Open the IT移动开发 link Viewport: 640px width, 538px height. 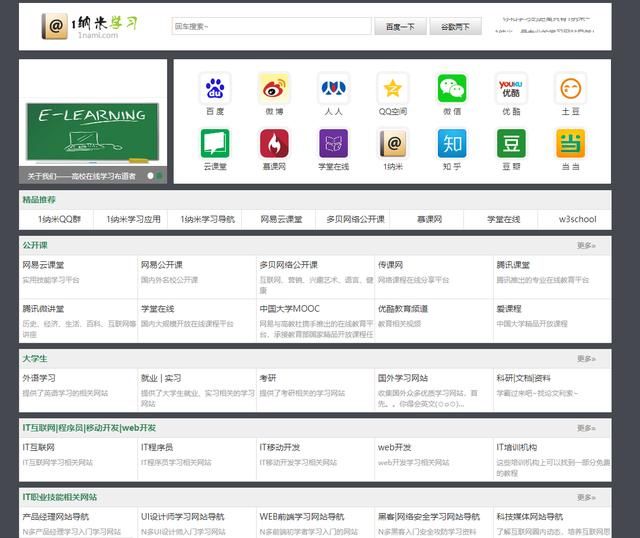pos(280,448)
